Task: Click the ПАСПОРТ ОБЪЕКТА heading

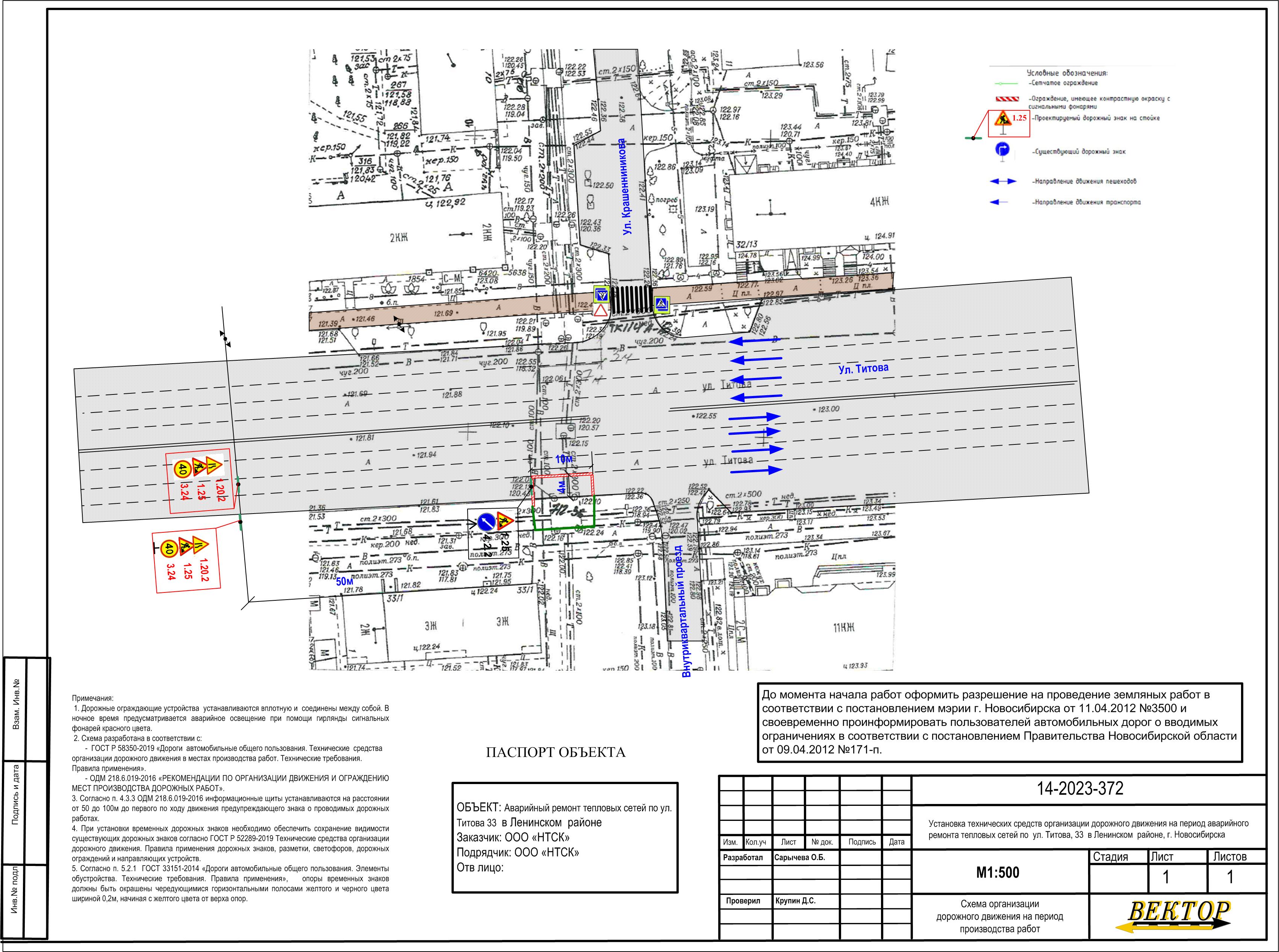Action: (x=555, y=753)
